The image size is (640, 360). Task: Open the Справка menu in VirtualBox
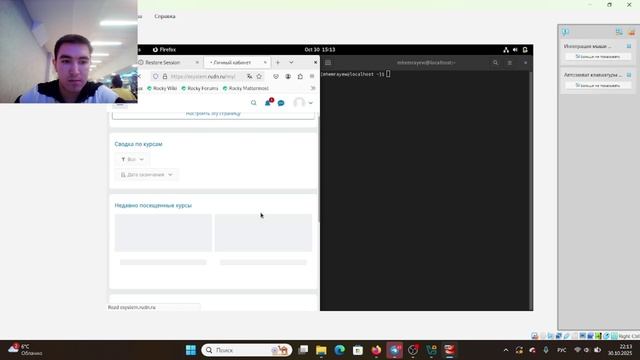[165, 16]
